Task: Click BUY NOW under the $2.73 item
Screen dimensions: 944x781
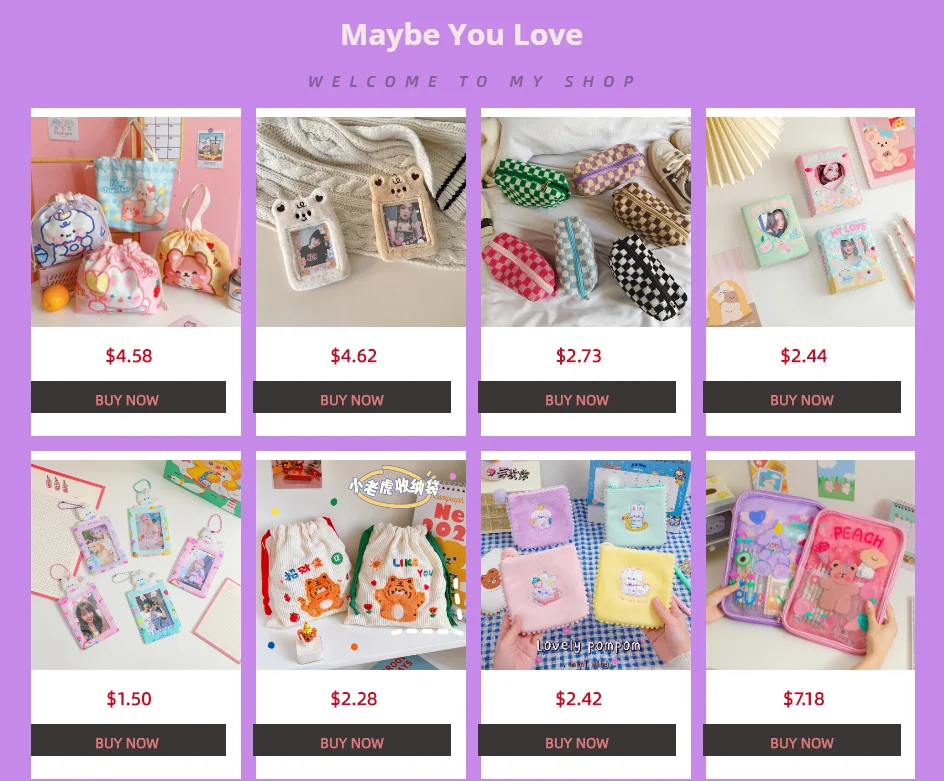Action: tap(577, 397)
